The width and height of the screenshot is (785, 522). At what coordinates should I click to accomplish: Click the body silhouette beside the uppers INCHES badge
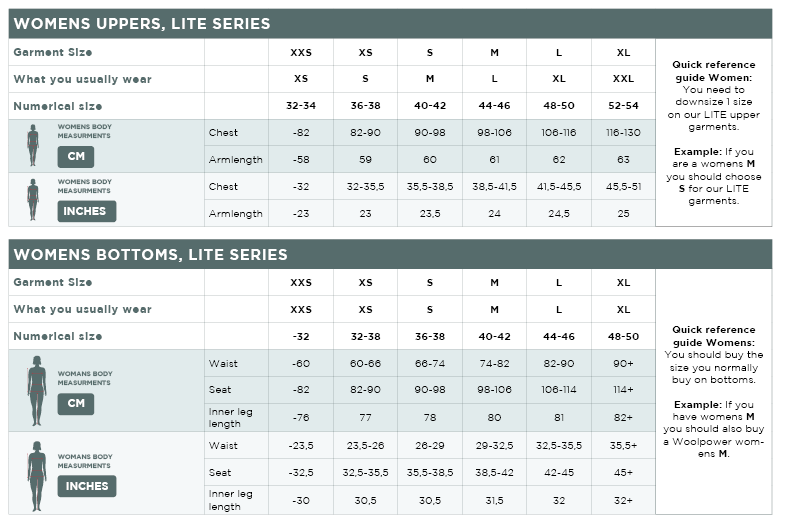pyautogui.click(x=33, y=199)
